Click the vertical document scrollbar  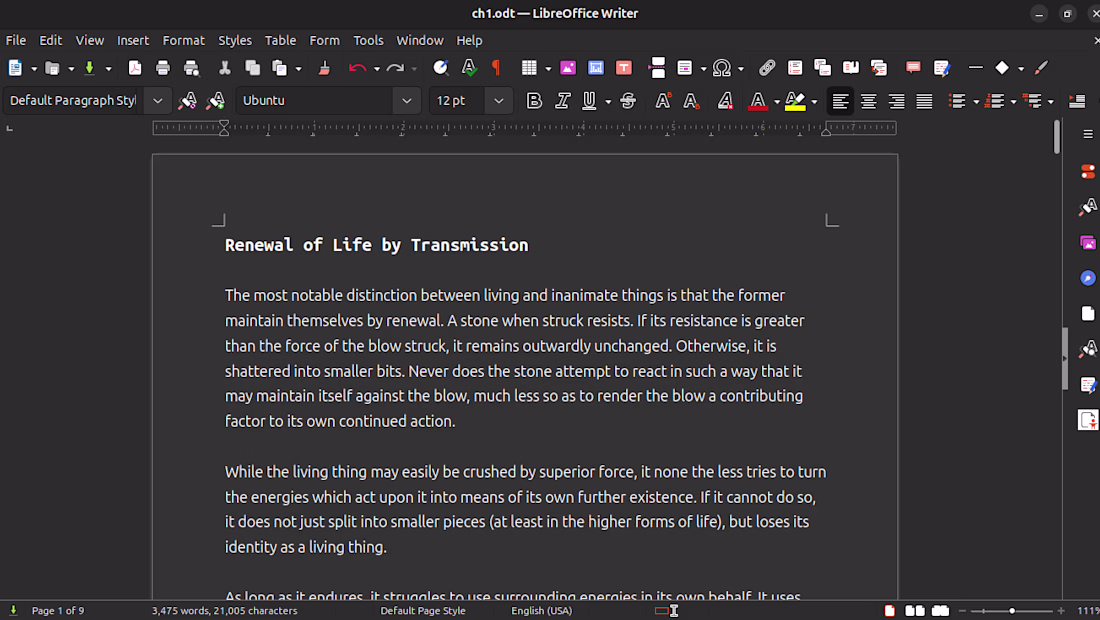click(x=1057, y=137)
